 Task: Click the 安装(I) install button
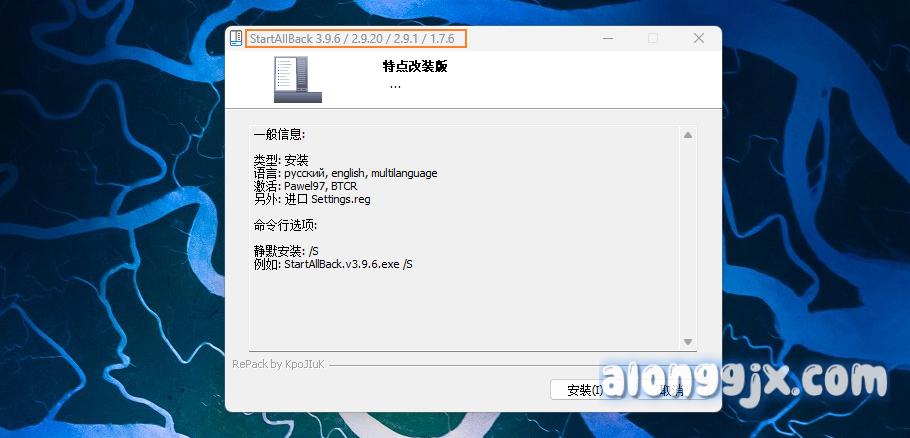click(585, 390)
